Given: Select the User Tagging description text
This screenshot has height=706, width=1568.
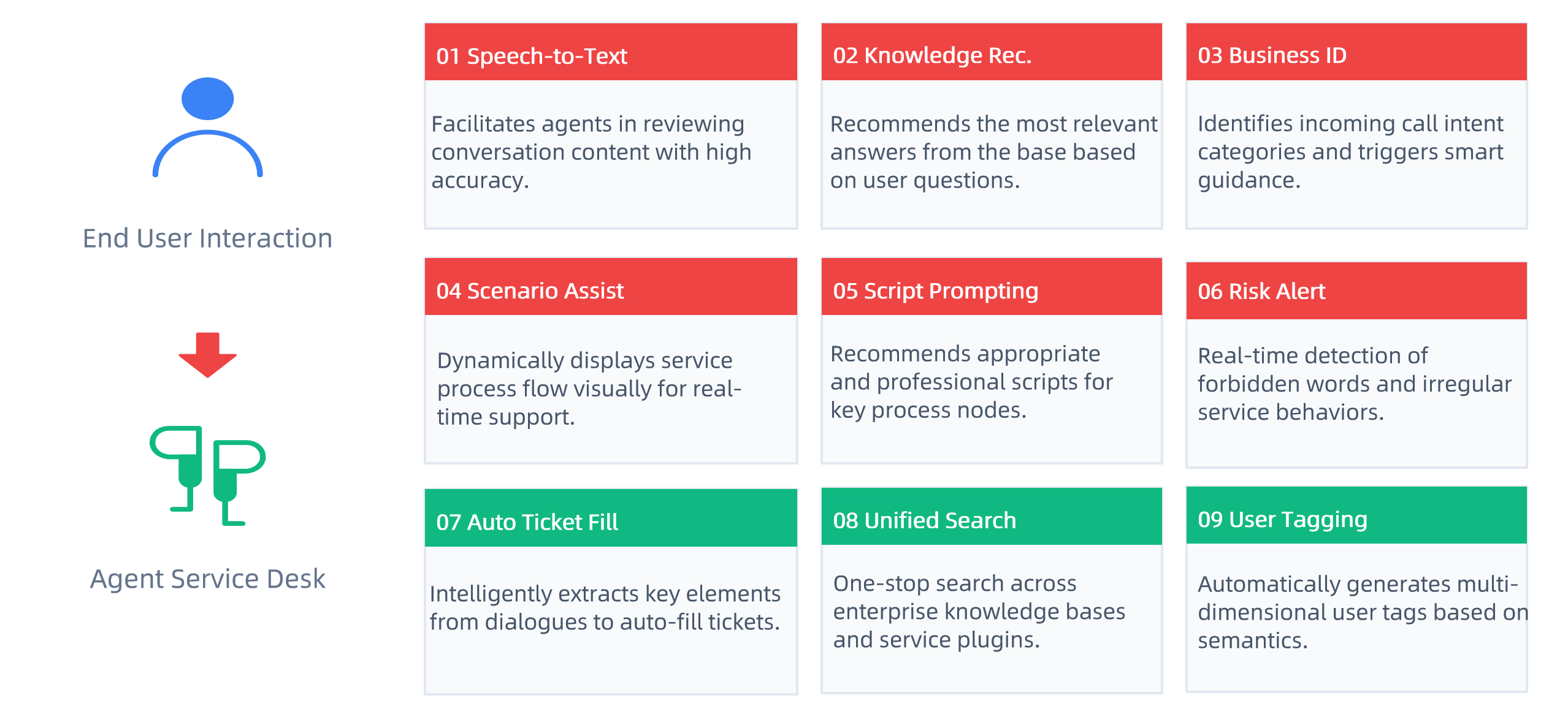Looking at the screenshot, I should click(x=1363, y=612).
